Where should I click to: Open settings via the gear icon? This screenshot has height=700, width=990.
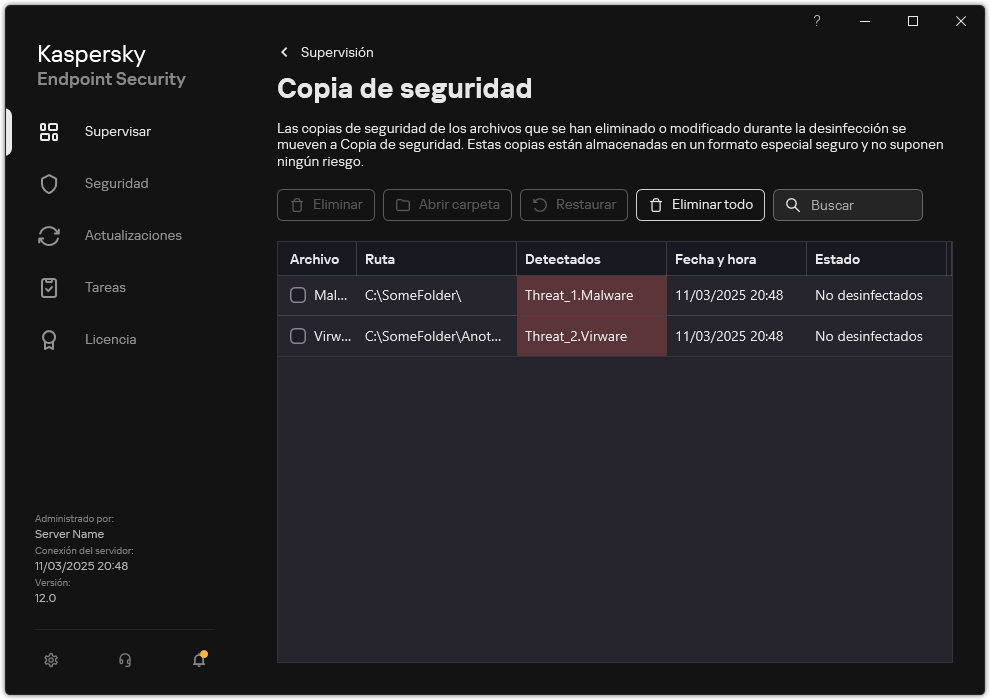(50, 660)
